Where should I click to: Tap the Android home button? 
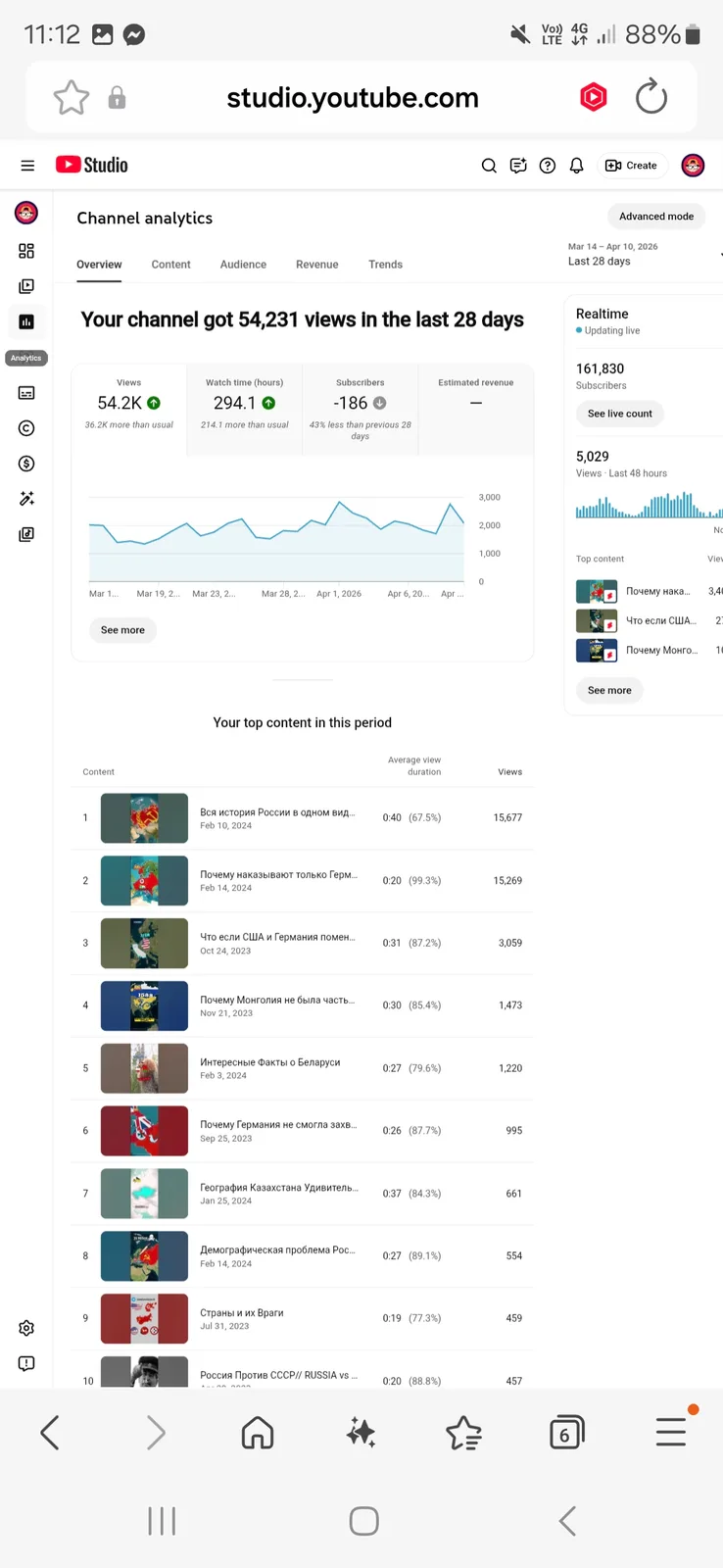(364, 1521)
